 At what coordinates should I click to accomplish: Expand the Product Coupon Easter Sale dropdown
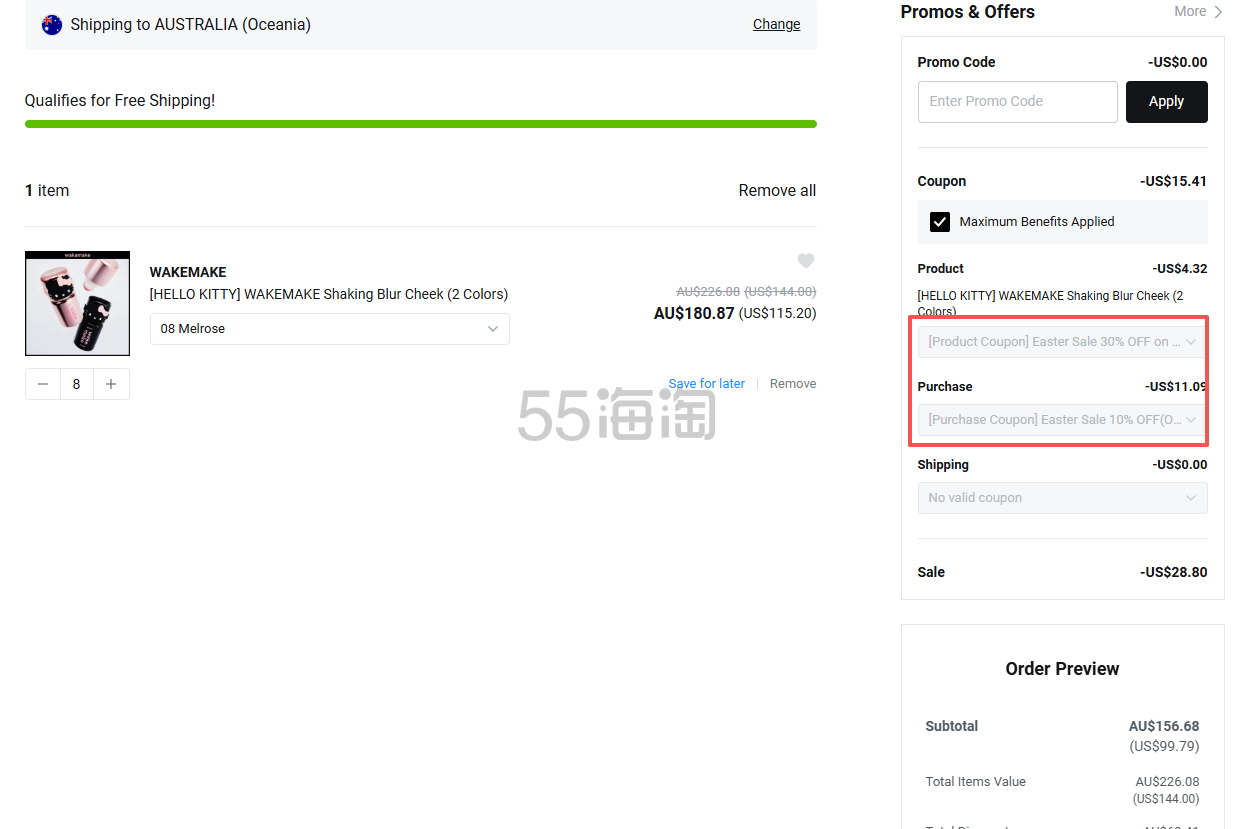1061,342
